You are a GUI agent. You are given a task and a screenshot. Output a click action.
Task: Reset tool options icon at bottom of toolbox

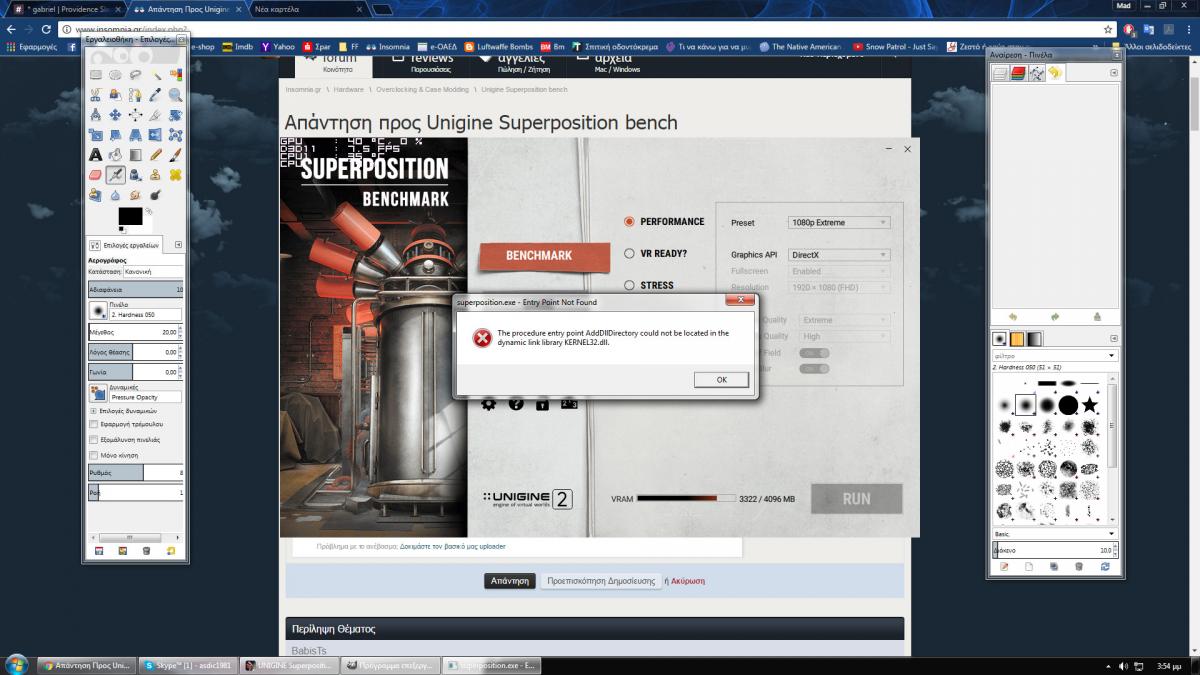172,550
